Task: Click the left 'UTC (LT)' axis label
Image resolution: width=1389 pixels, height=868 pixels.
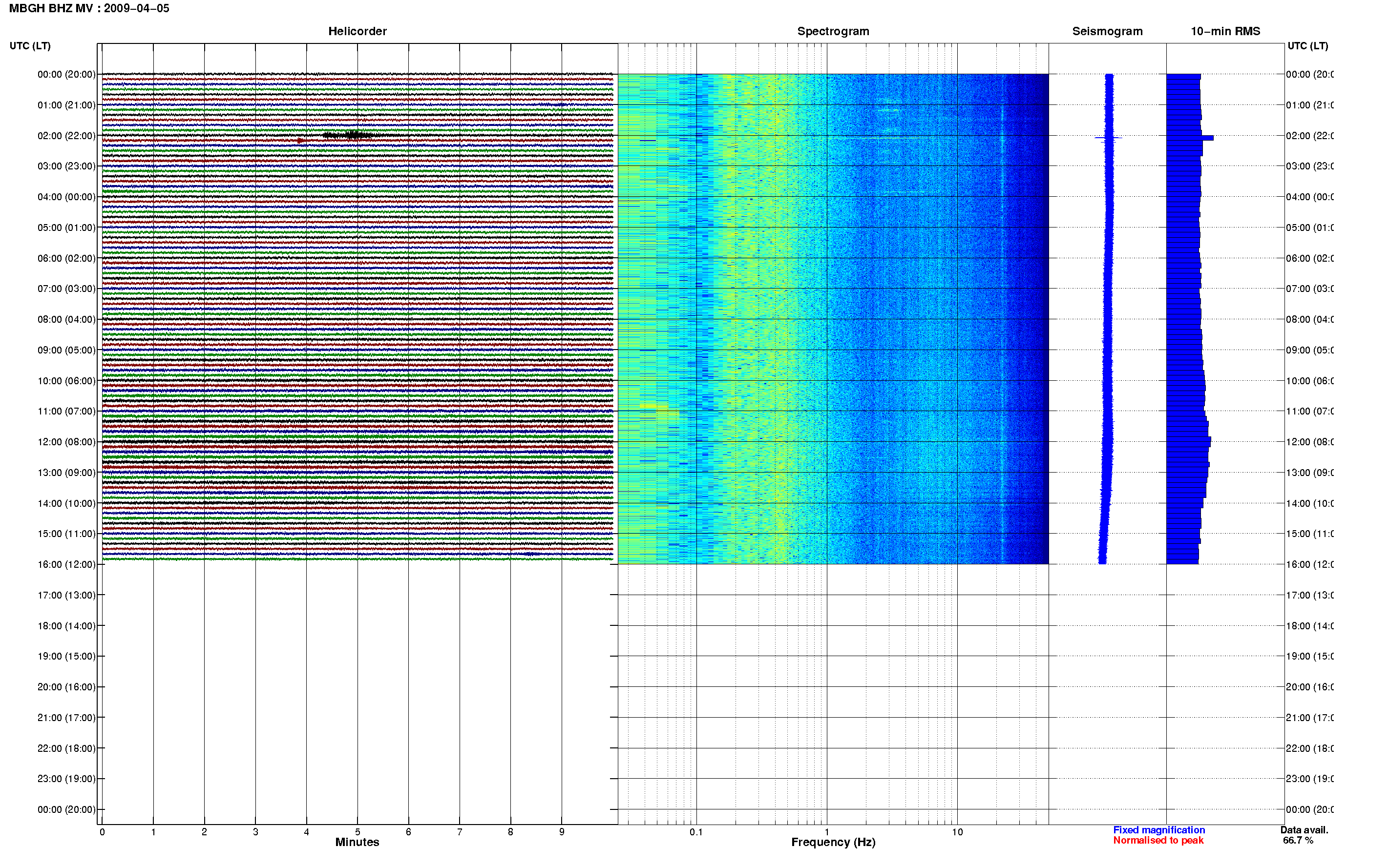Action: (30, 46)
